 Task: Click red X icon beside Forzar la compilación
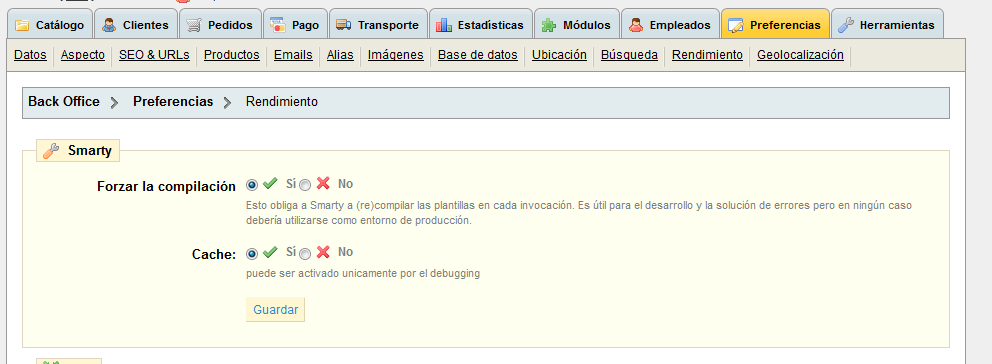tap(323, 184)
